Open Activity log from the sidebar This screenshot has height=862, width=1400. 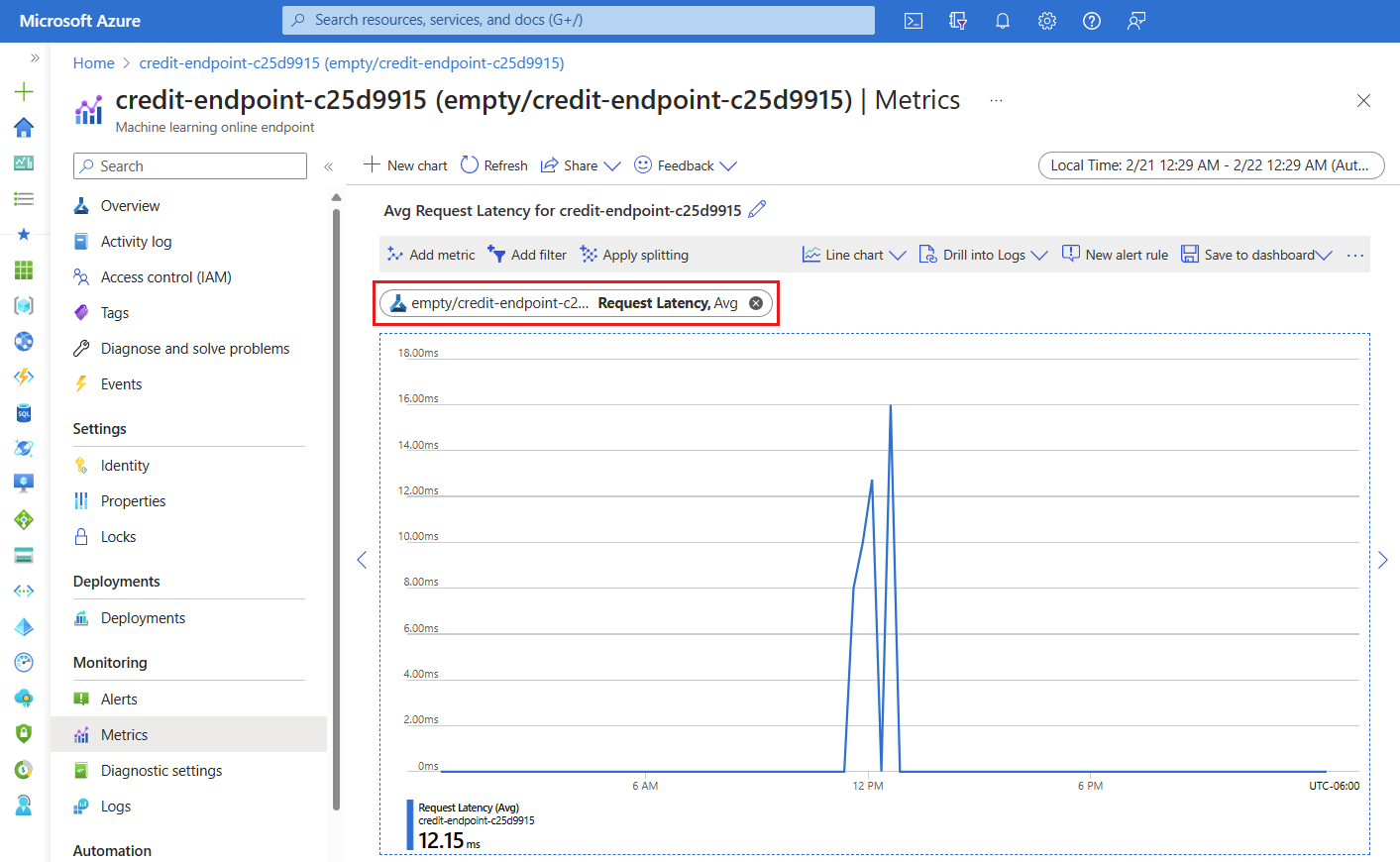[136, 242]
